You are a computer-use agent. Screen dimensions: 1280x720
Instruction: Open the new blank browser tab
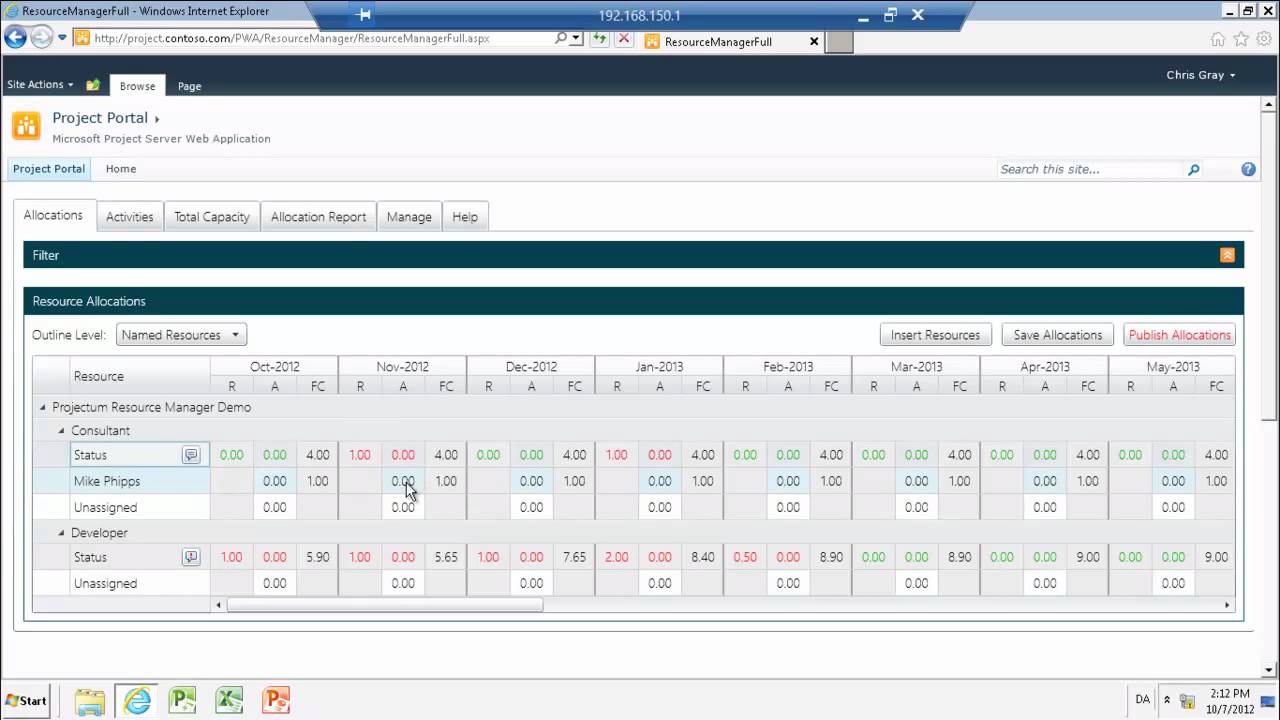(840, 42)
